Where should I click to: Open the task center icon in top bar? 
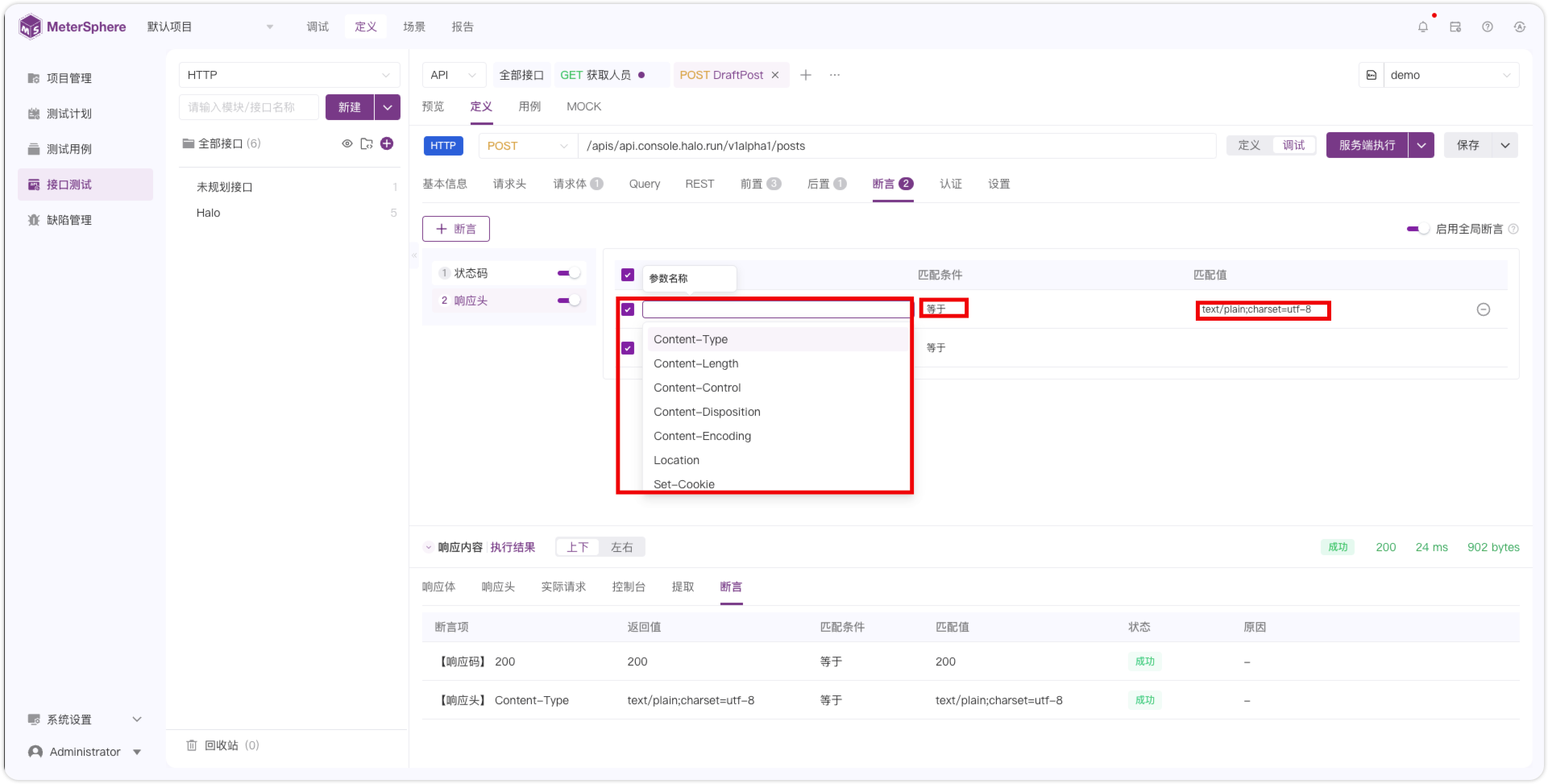1455,27
